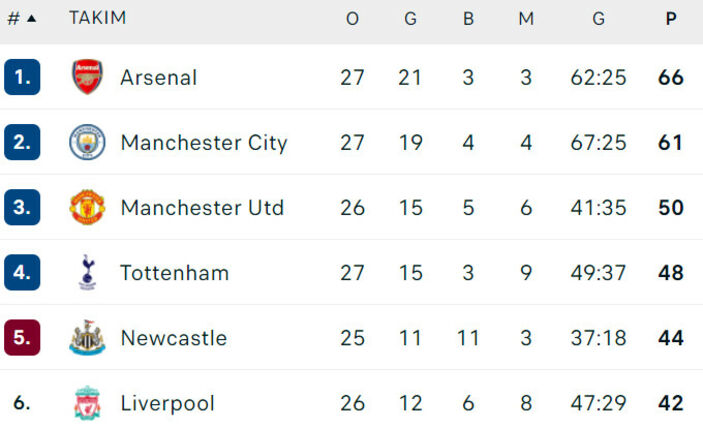Click the Tottenham club crest icon

87,273
